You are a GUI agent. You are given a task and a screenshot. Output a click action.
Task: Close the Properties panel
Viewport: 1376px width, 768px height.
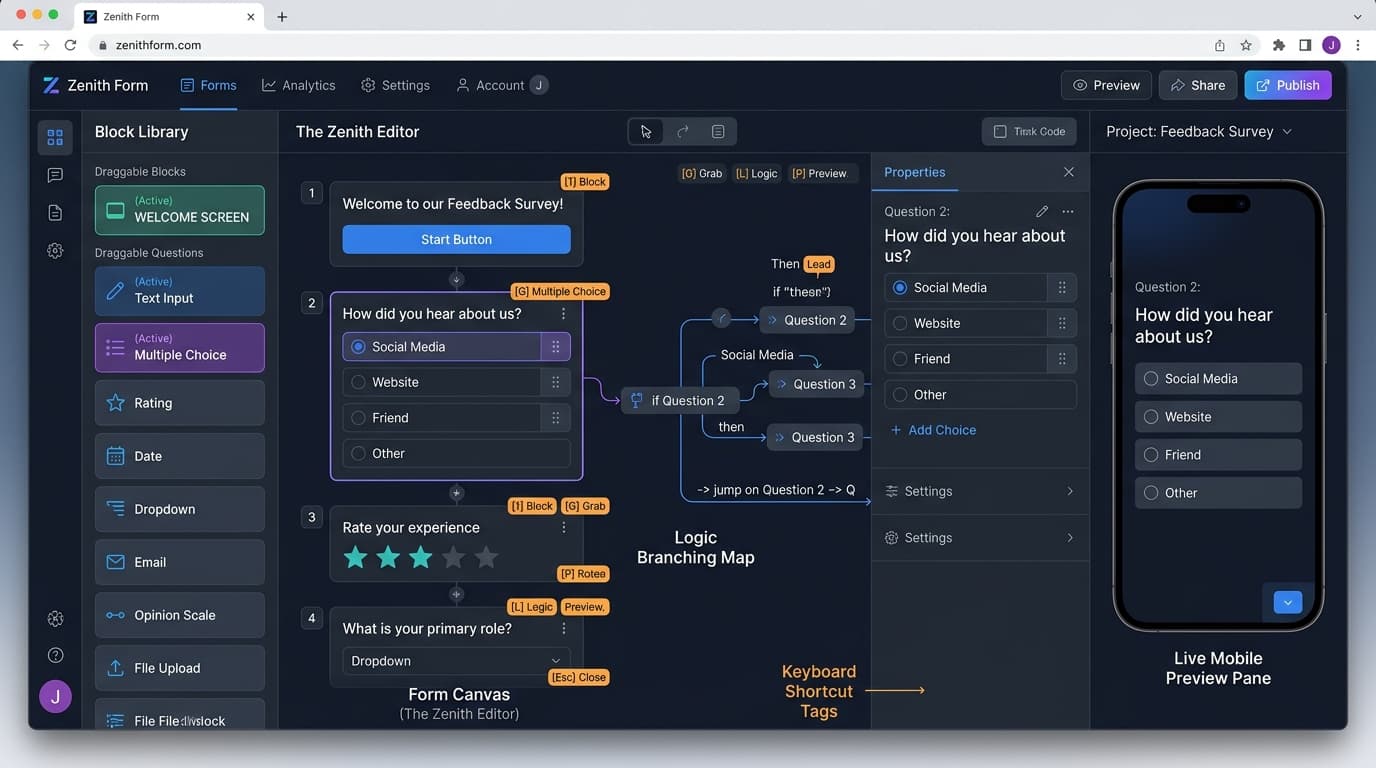point(1069,172)
